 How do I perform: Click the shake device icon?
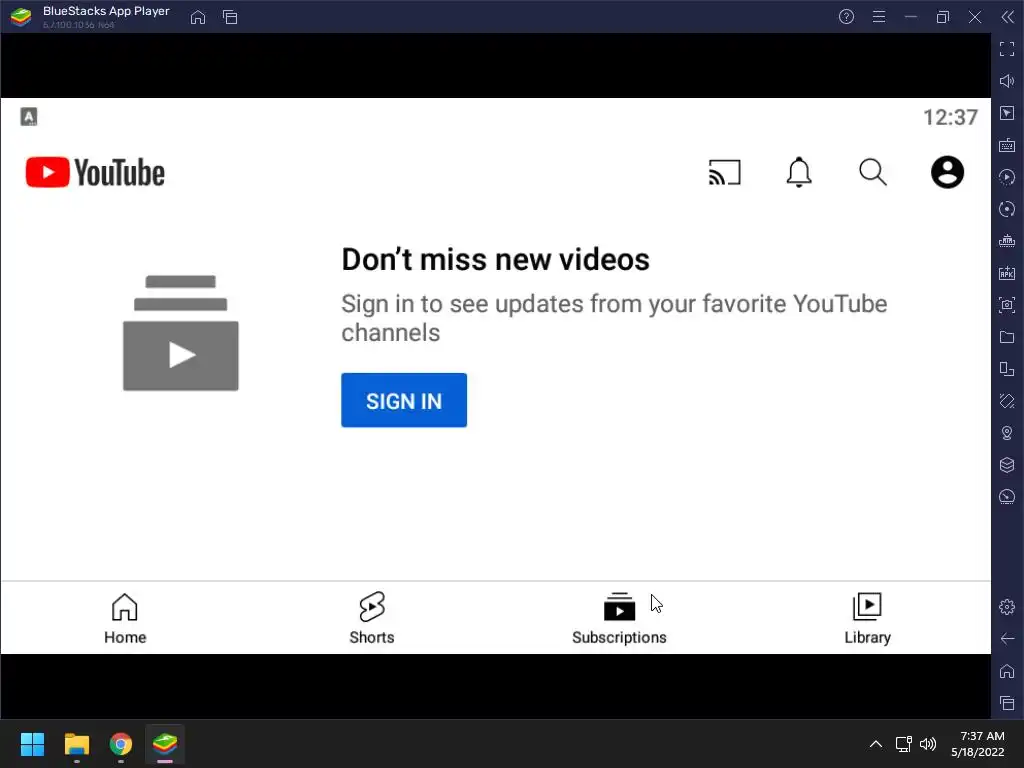[x=1007, y=401]
